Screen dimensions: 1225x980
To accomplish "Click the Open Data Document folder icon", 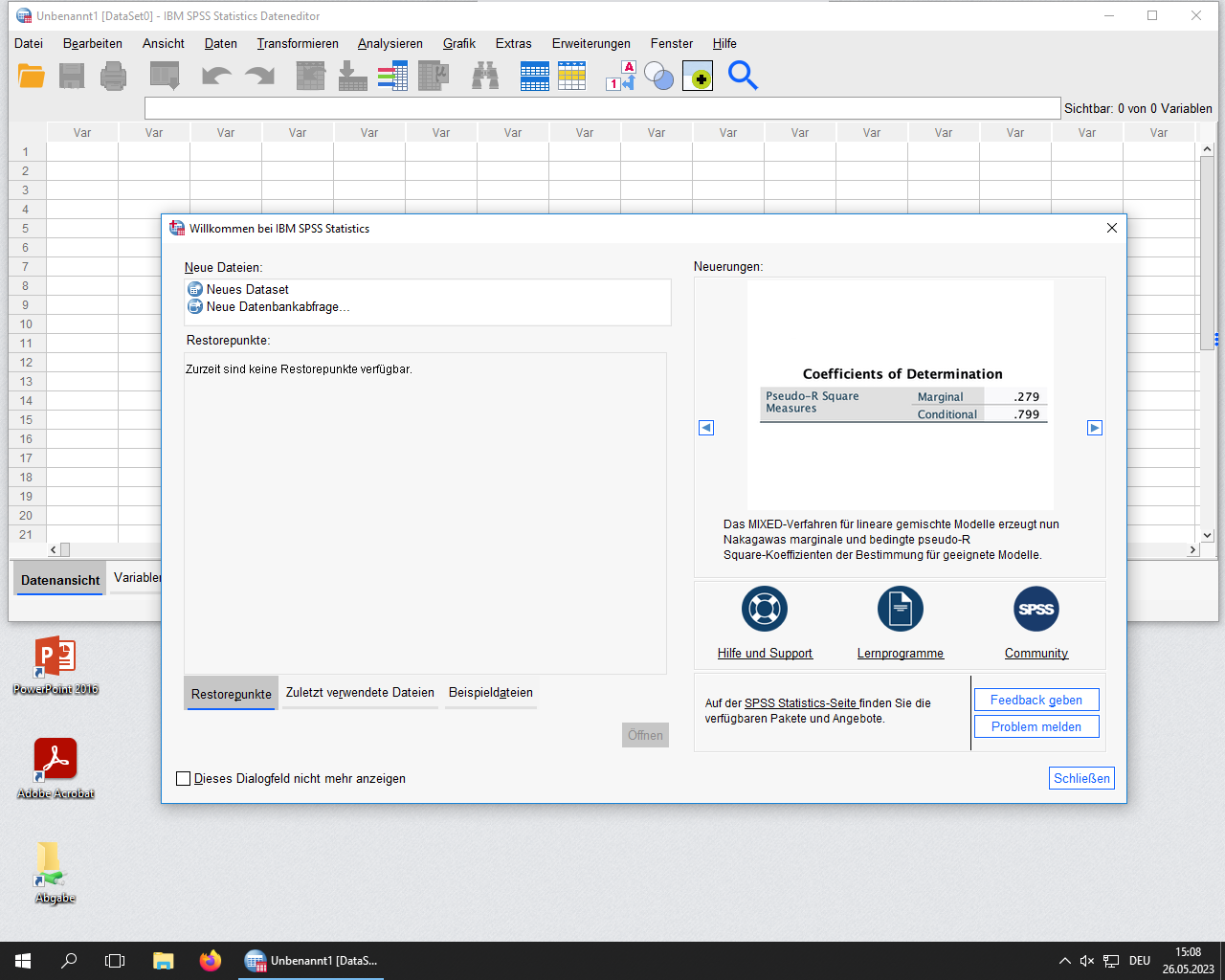I will (x=32, y=76).
